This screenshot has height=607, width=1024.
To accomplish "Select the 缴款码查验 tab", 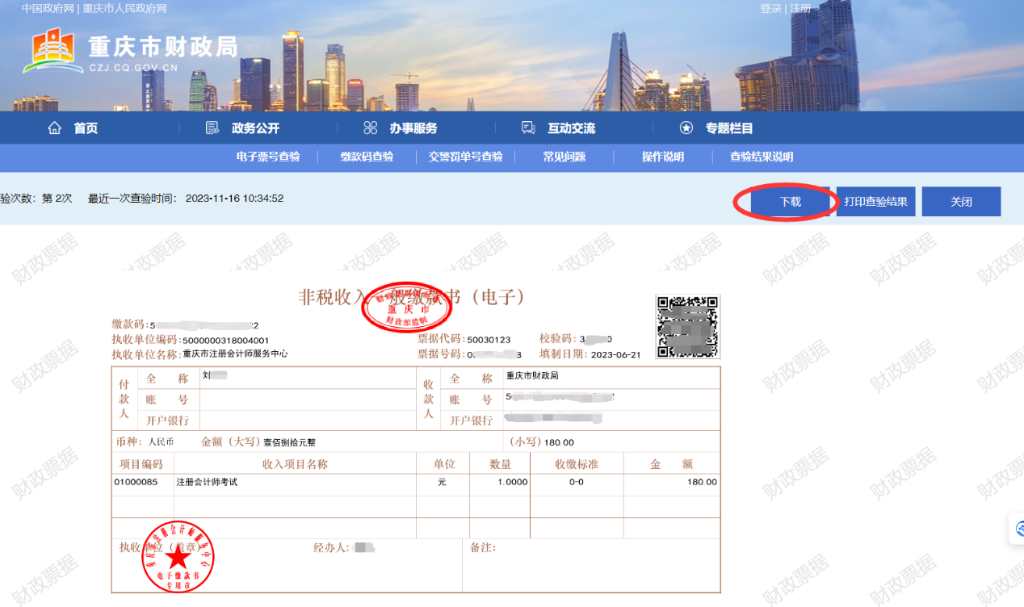I will click(x=366, y=157).
